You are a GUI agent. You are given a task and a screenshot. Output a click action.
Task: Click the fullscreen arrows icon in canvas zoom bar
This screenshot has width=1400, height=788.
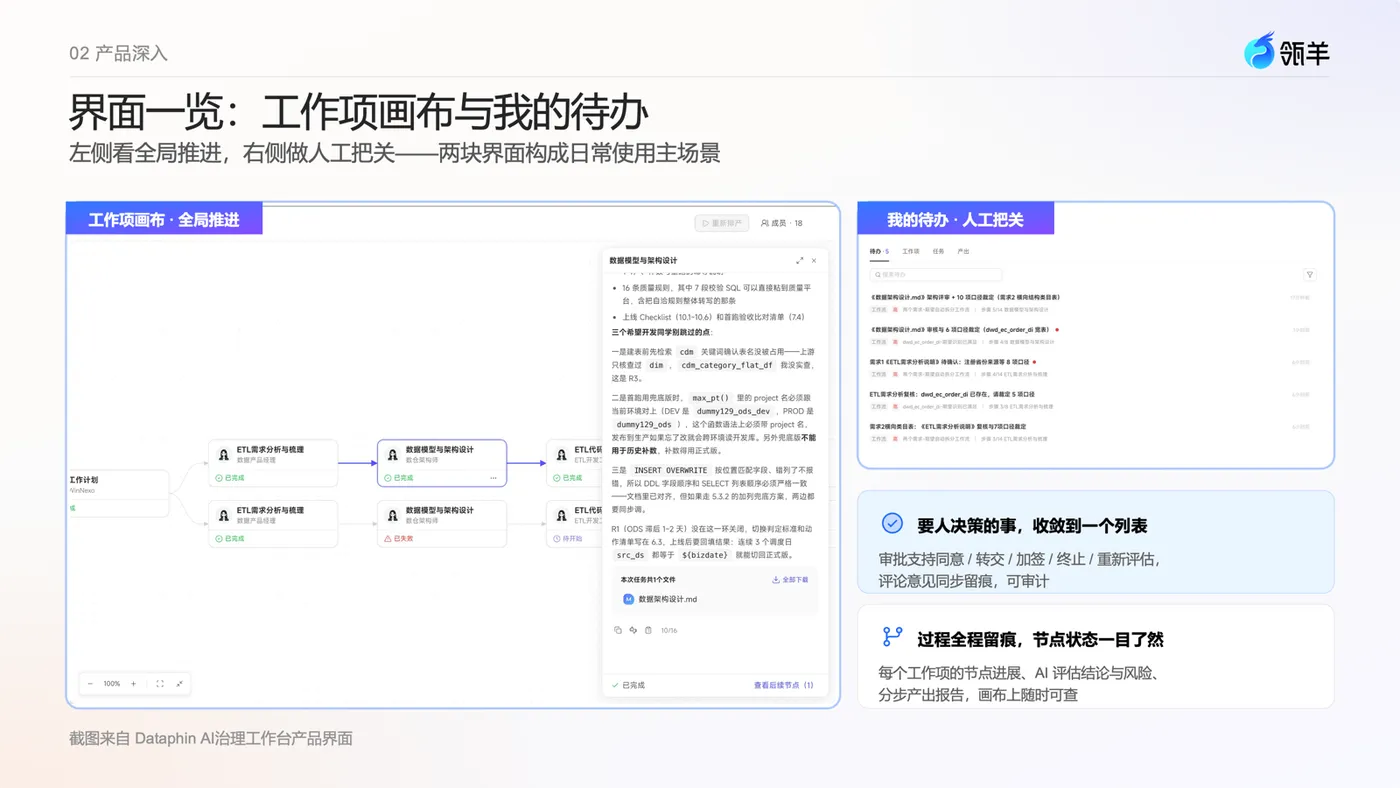pyautogui.click(x=179, y=684)
